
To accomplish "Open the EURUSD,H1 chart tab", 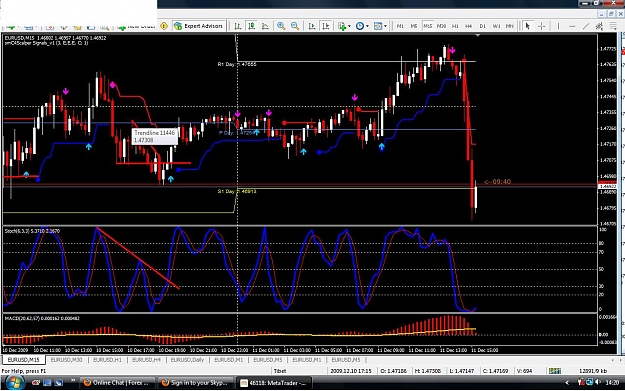I will pos(107,360).
